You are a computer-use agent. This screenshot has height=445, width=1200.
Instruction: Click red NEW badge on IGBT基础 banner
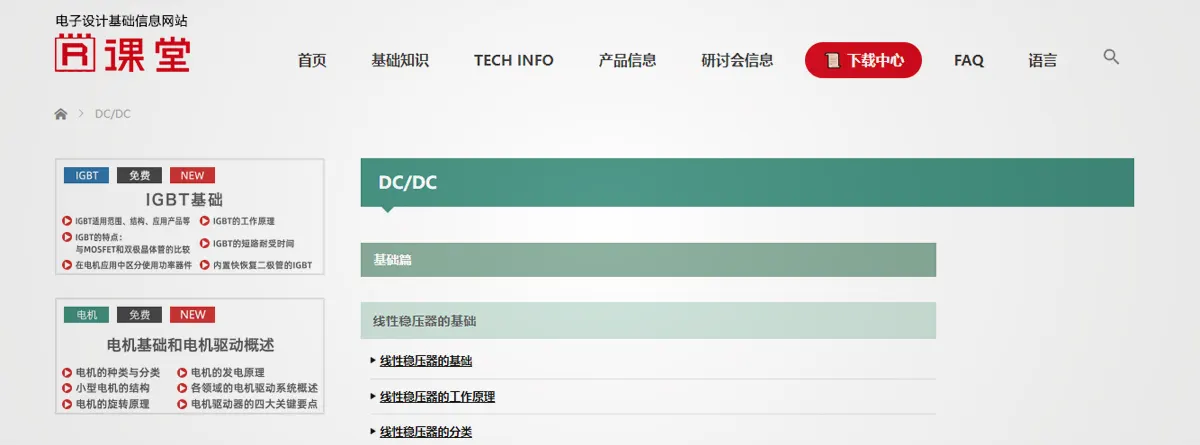192,175
